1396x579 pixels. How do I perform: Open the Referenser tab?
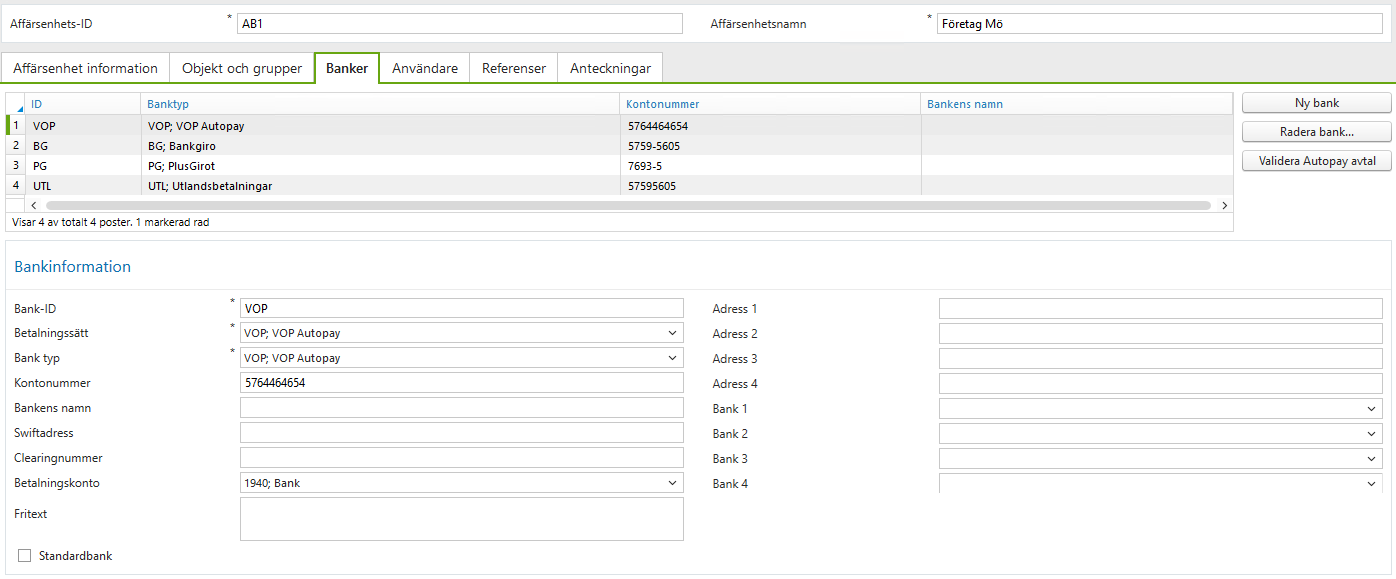(513, 68)
